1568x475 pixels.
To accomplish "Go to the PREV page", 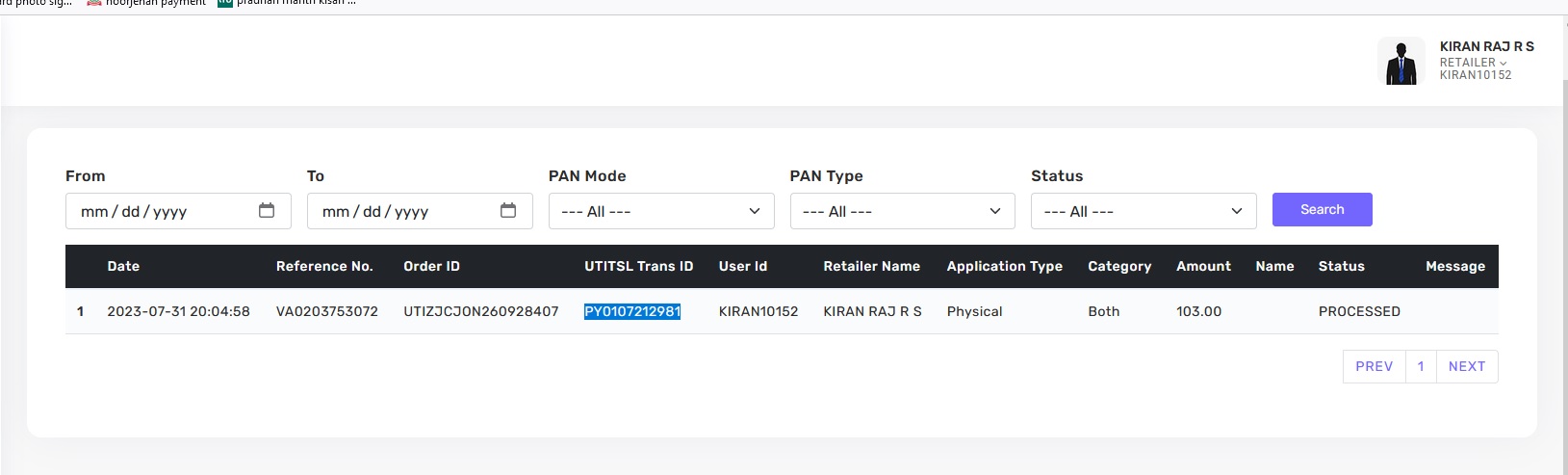I will tap(1374, 366).
